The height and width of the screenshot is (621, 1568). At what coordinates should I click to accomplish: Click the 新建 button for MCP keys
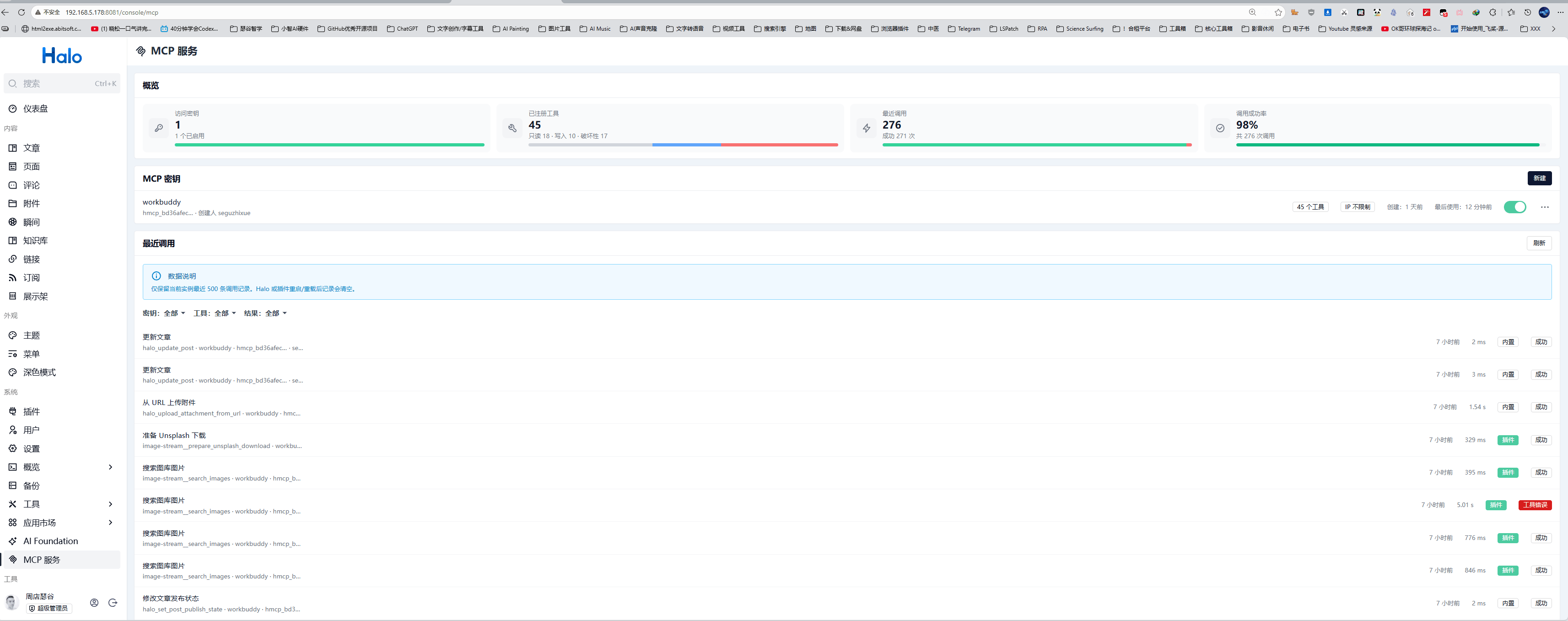click(1539, 178)
